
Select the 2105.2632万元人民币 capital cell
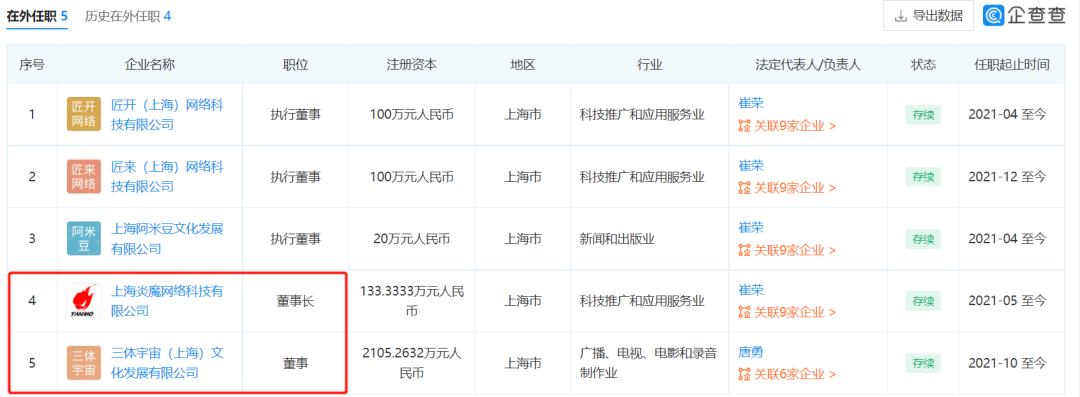412,363
